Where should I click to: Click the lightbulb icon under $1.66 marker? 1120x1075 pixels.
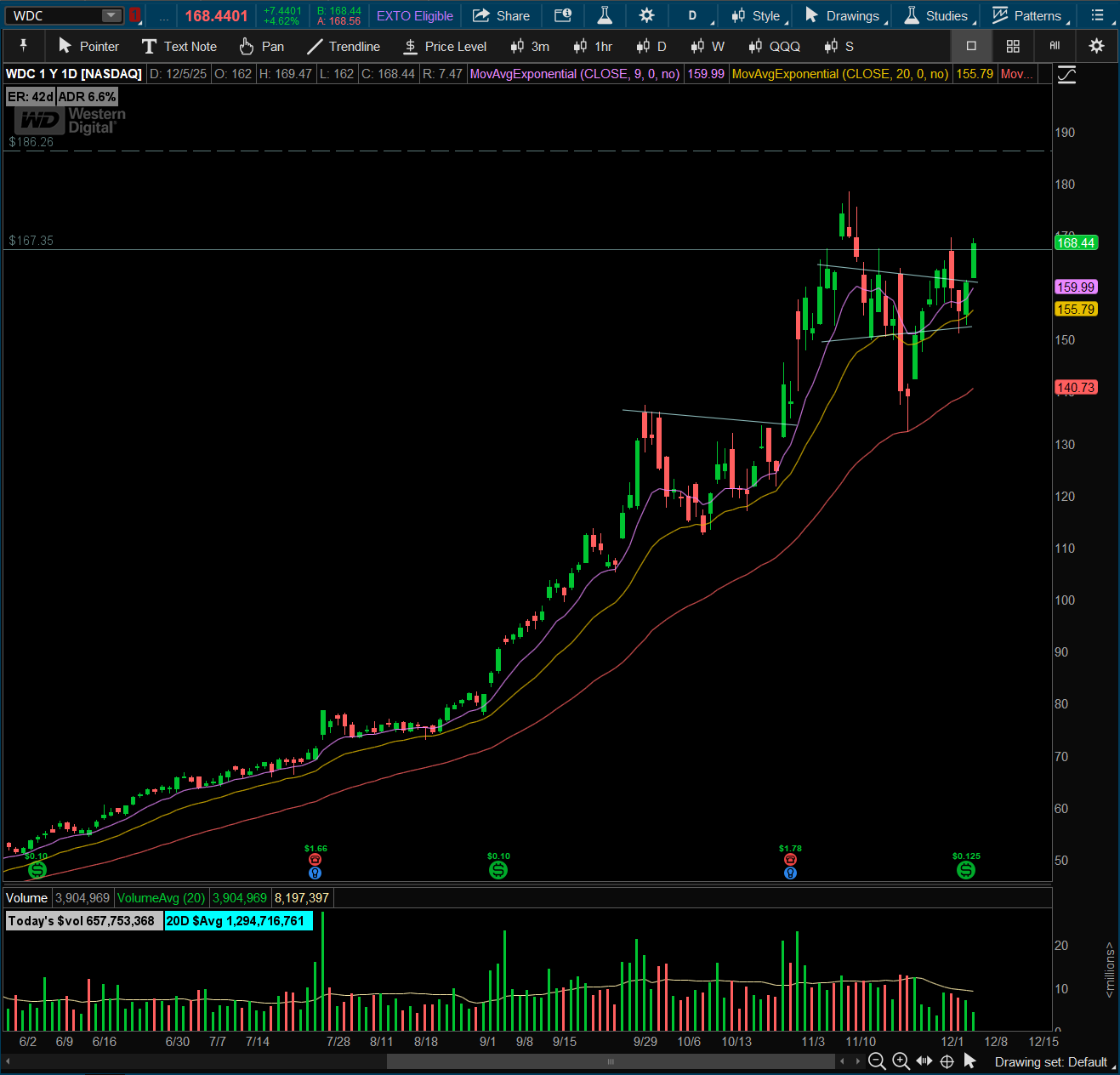316,873
